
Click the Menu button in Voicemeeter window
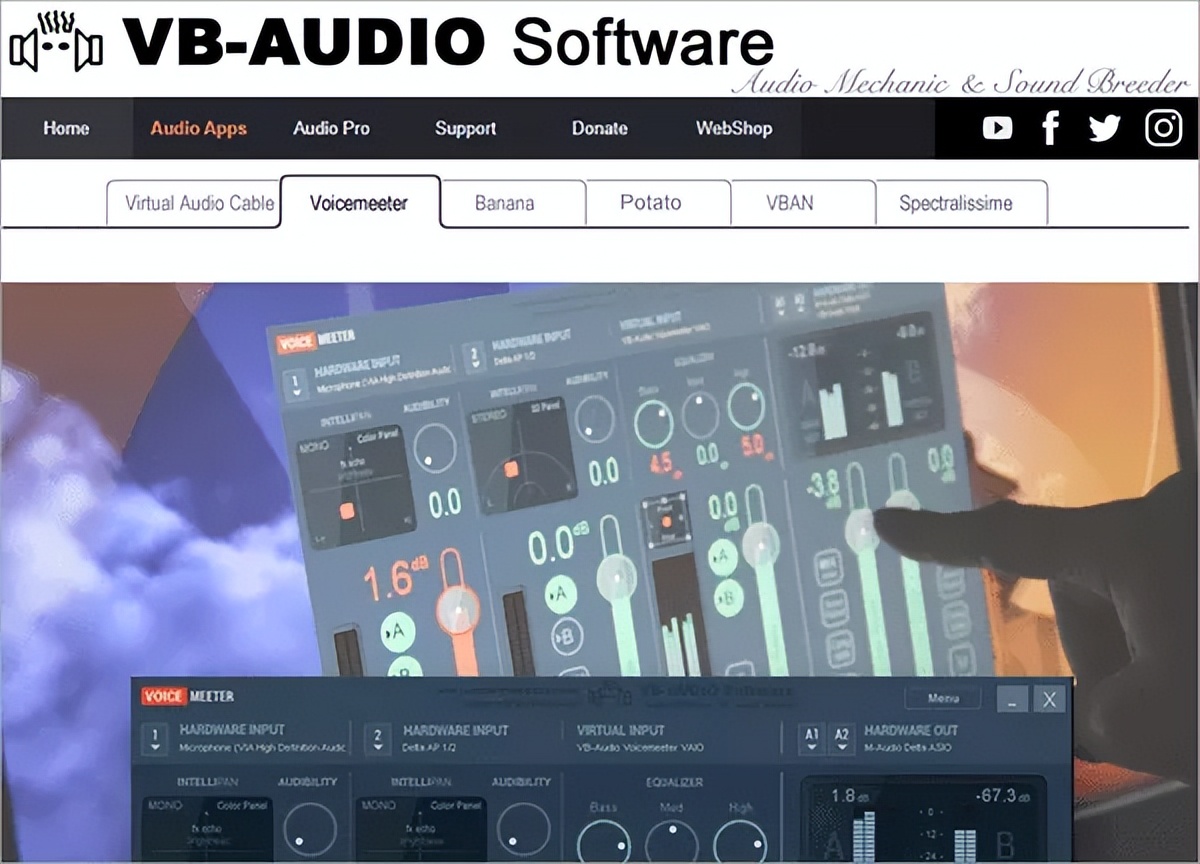point(942,698)
